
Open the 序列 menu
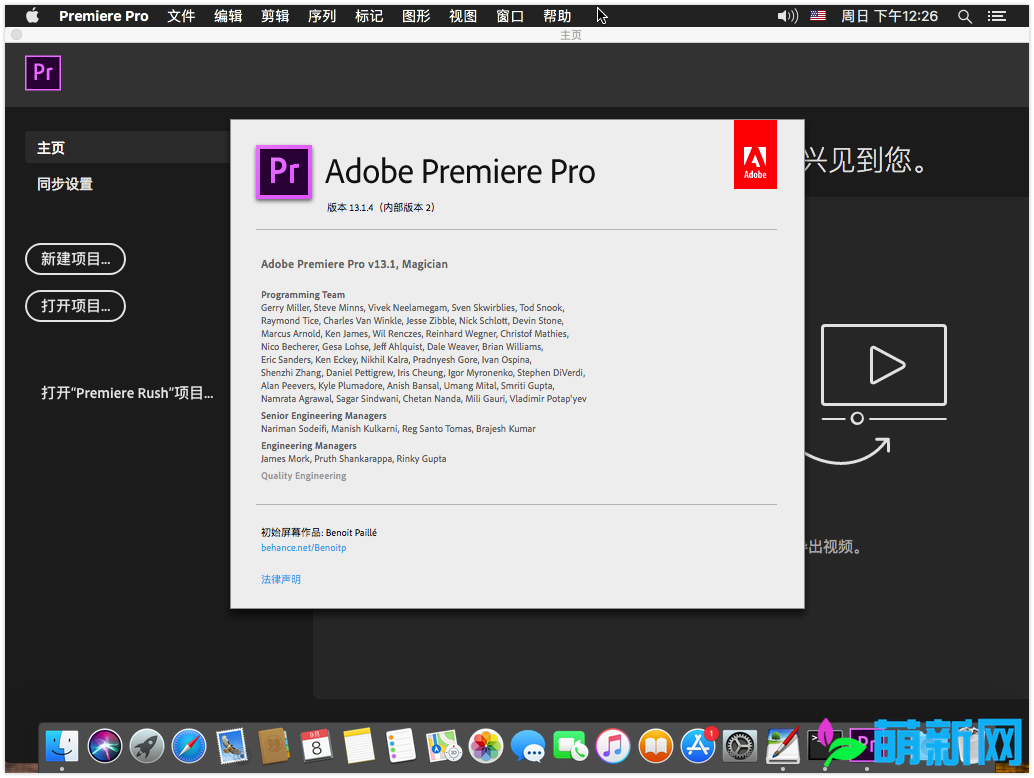322,16
